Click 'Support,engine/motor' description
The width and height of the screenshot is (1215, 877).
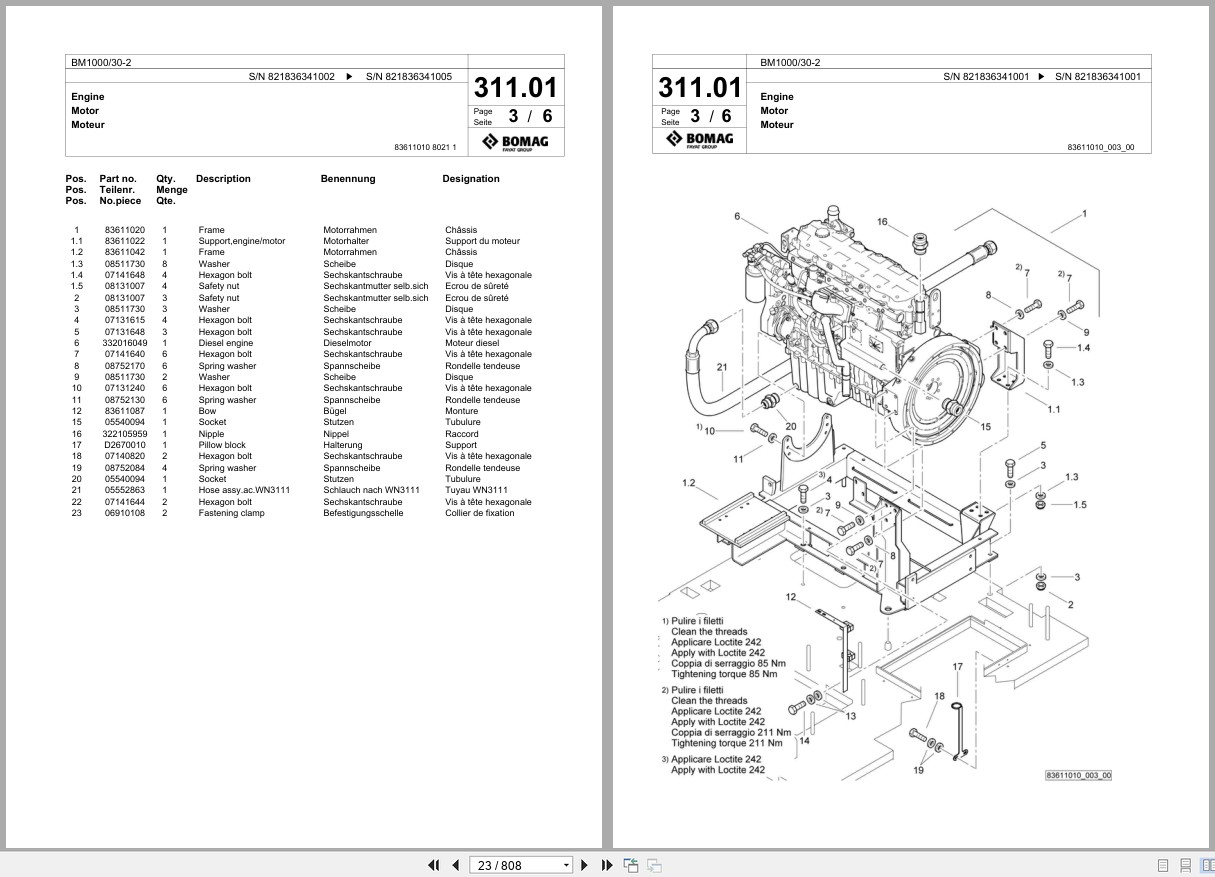click(242, 241)
